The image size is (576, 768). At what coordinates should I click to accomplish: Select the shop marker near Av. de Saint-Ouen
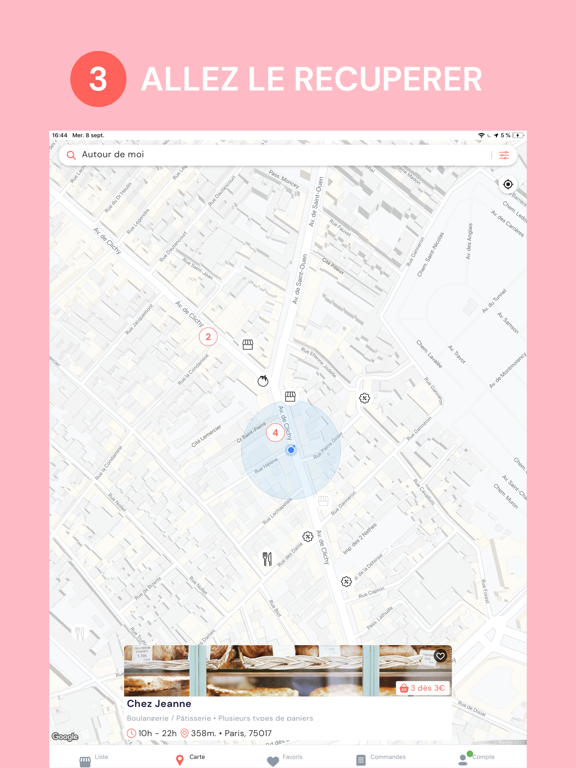click(290, 396)
